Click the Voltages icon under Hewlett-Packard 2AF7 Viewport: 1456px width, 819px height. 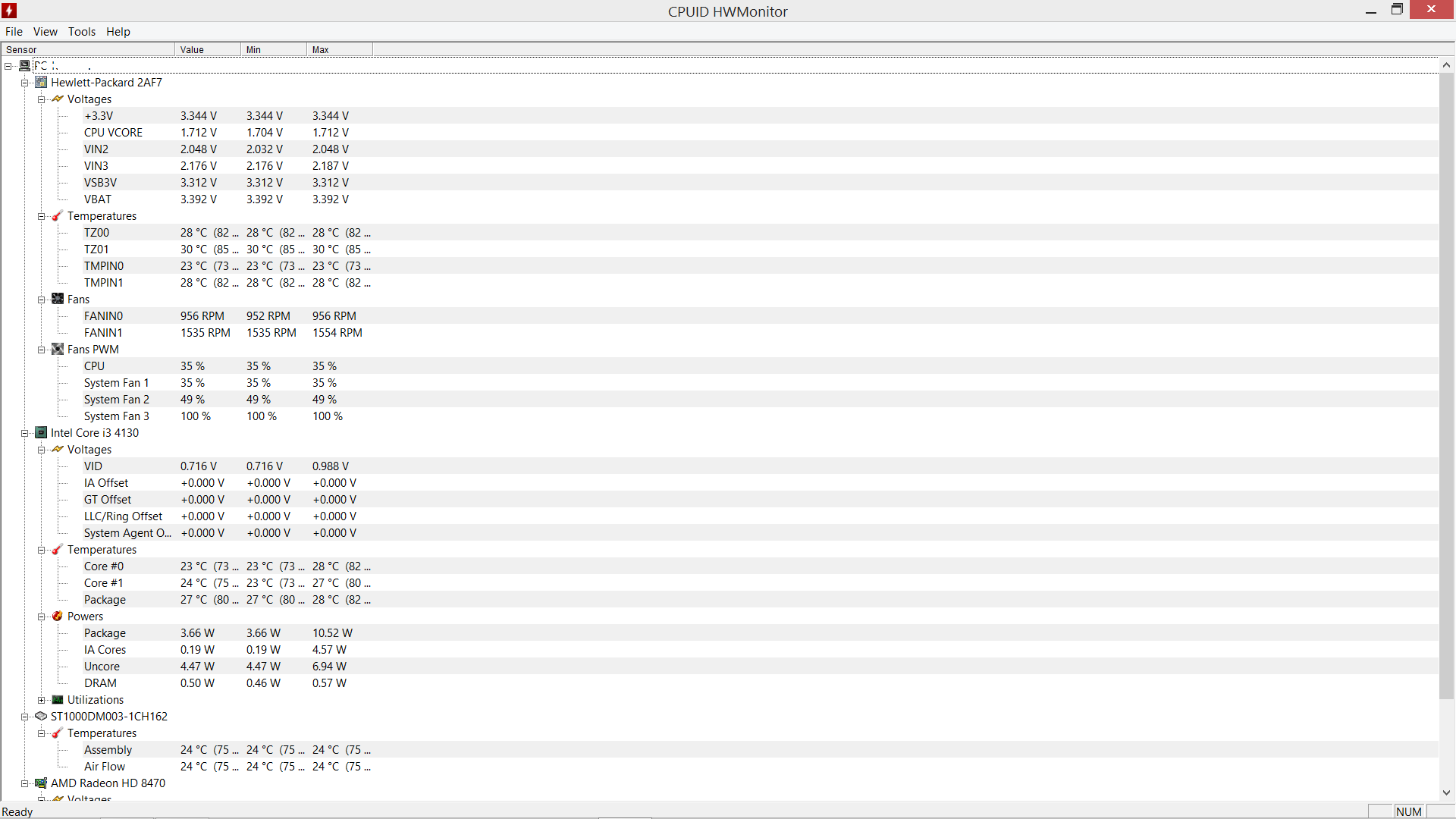click(x=58, y=99)
